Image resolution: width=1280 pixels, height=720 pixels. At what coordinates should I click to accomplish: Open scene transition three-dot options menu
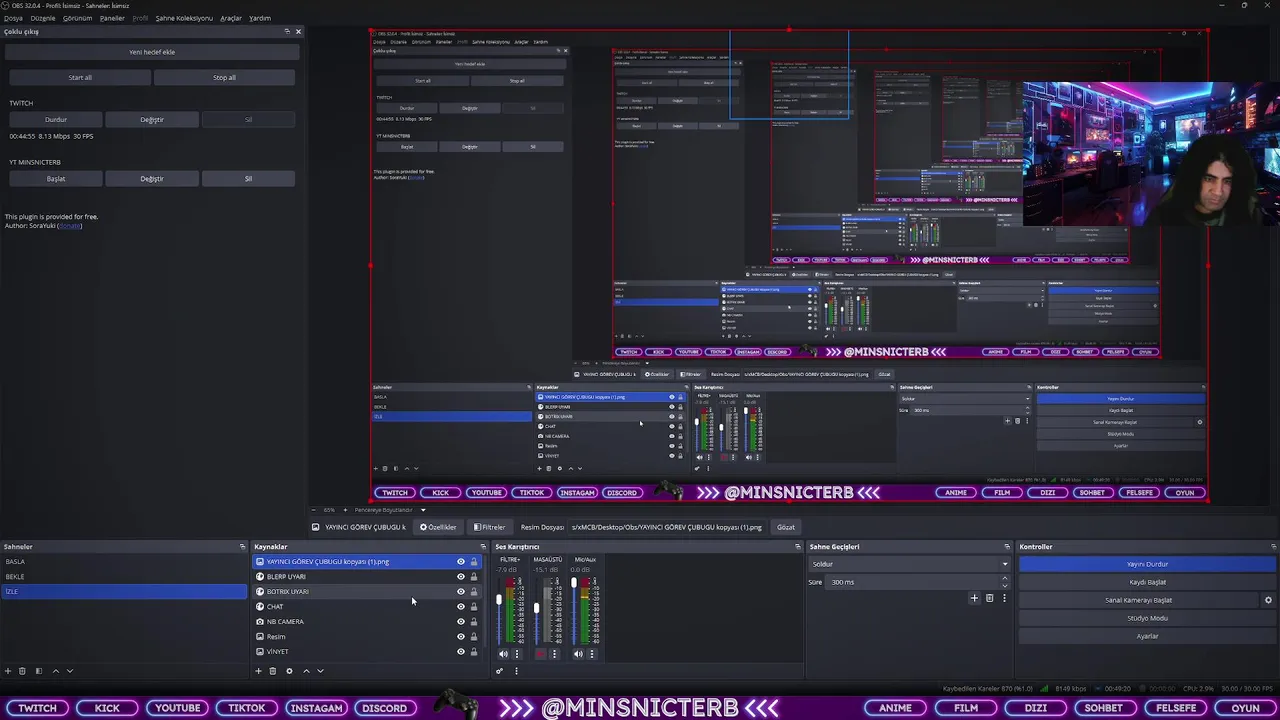[1004, 598]
